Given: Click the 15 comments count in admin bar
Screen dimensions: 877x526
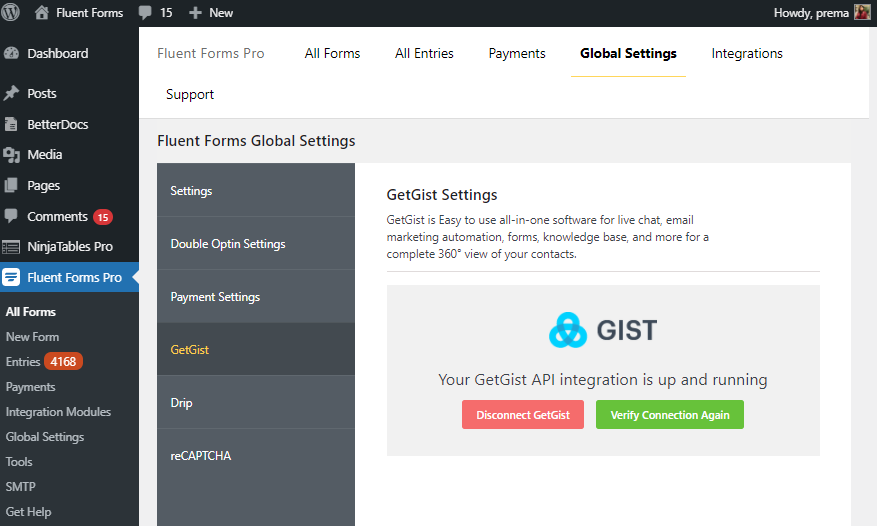Looking at the screenshot, I should click(166, 13).
